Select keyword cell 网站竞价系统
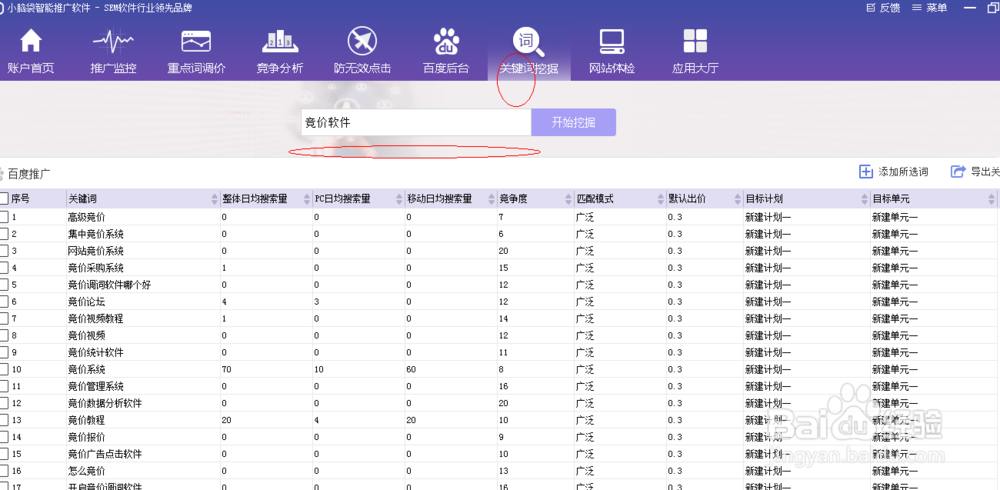 pyautogui.click(x=96, y=251)
